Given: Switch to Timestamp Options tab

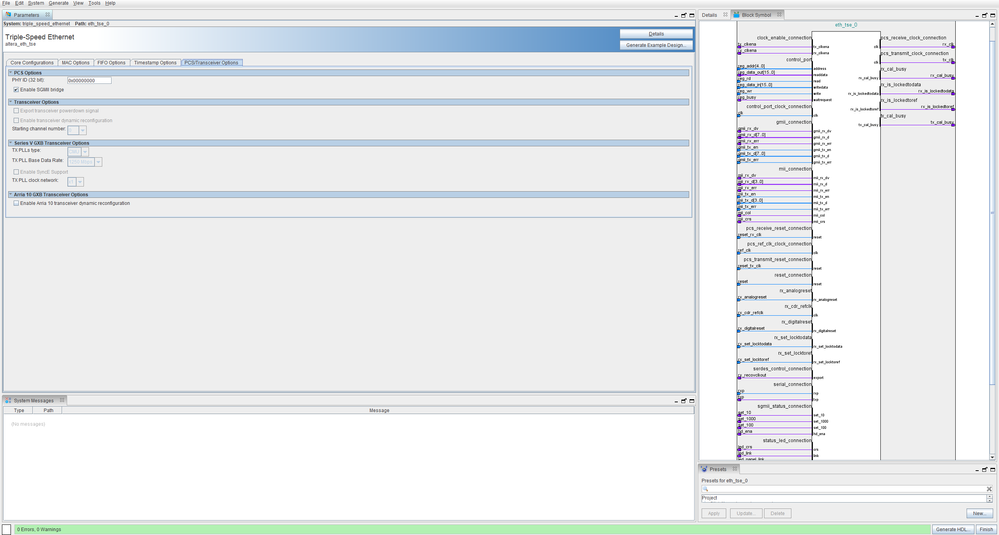Looking at the screenshot, I should click(x=155, y=62).
